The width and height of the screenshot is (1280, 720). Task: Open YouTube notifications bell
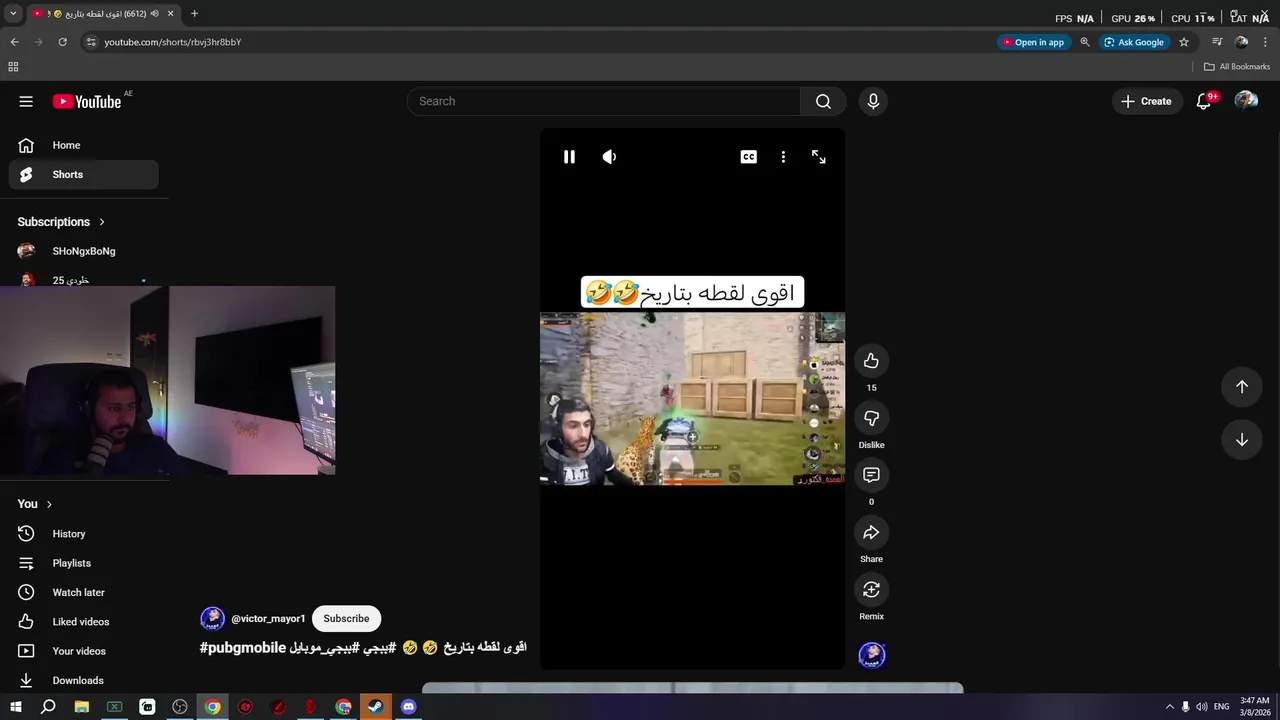click(x=1204, y=101)
